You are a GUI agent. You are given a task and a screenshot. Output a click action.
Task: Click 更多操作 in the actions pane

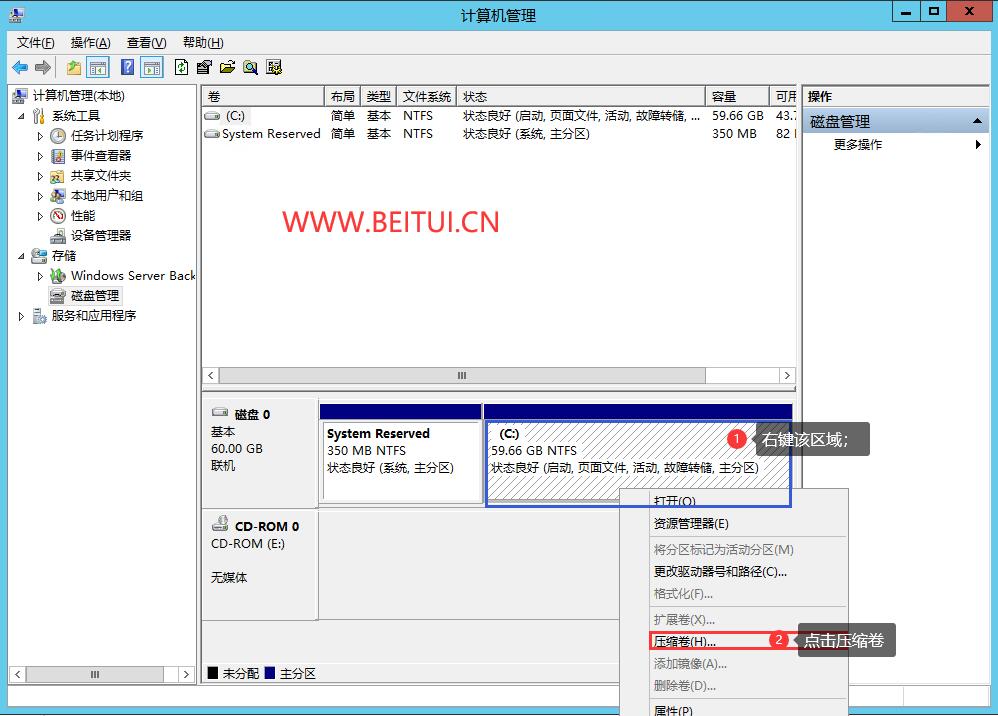858,145
